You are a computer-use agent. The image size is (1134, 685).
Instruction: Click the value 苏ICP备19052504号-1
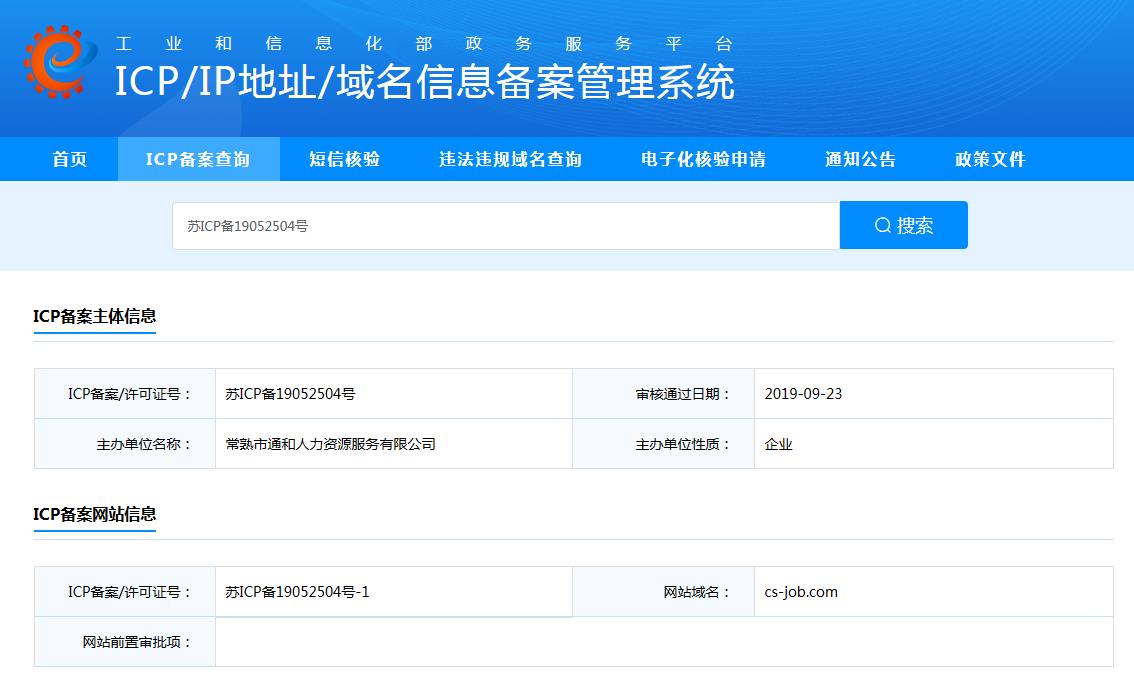tap(297, 592)
